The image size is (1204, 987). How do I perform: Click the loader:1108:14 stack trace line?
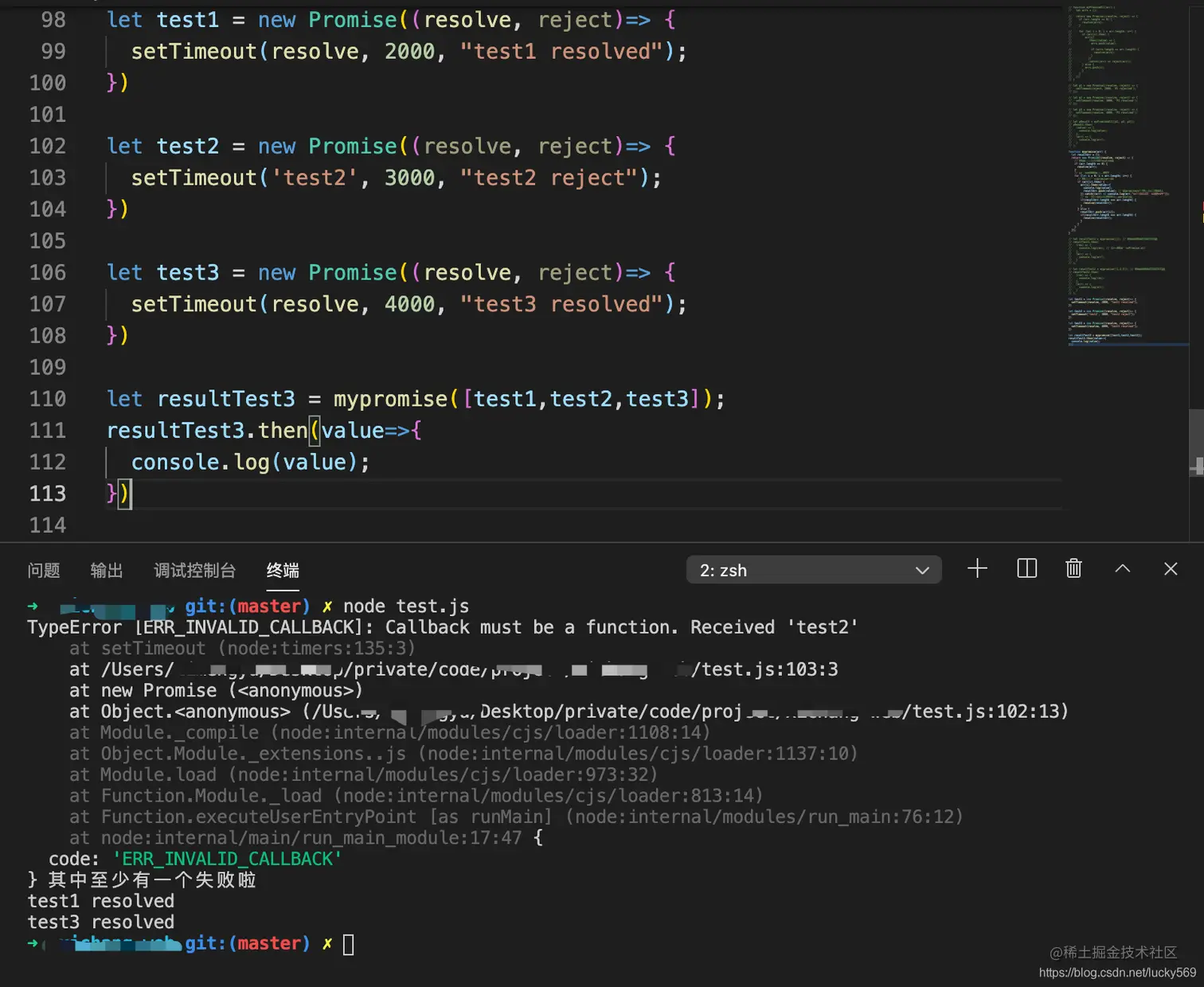389,732
